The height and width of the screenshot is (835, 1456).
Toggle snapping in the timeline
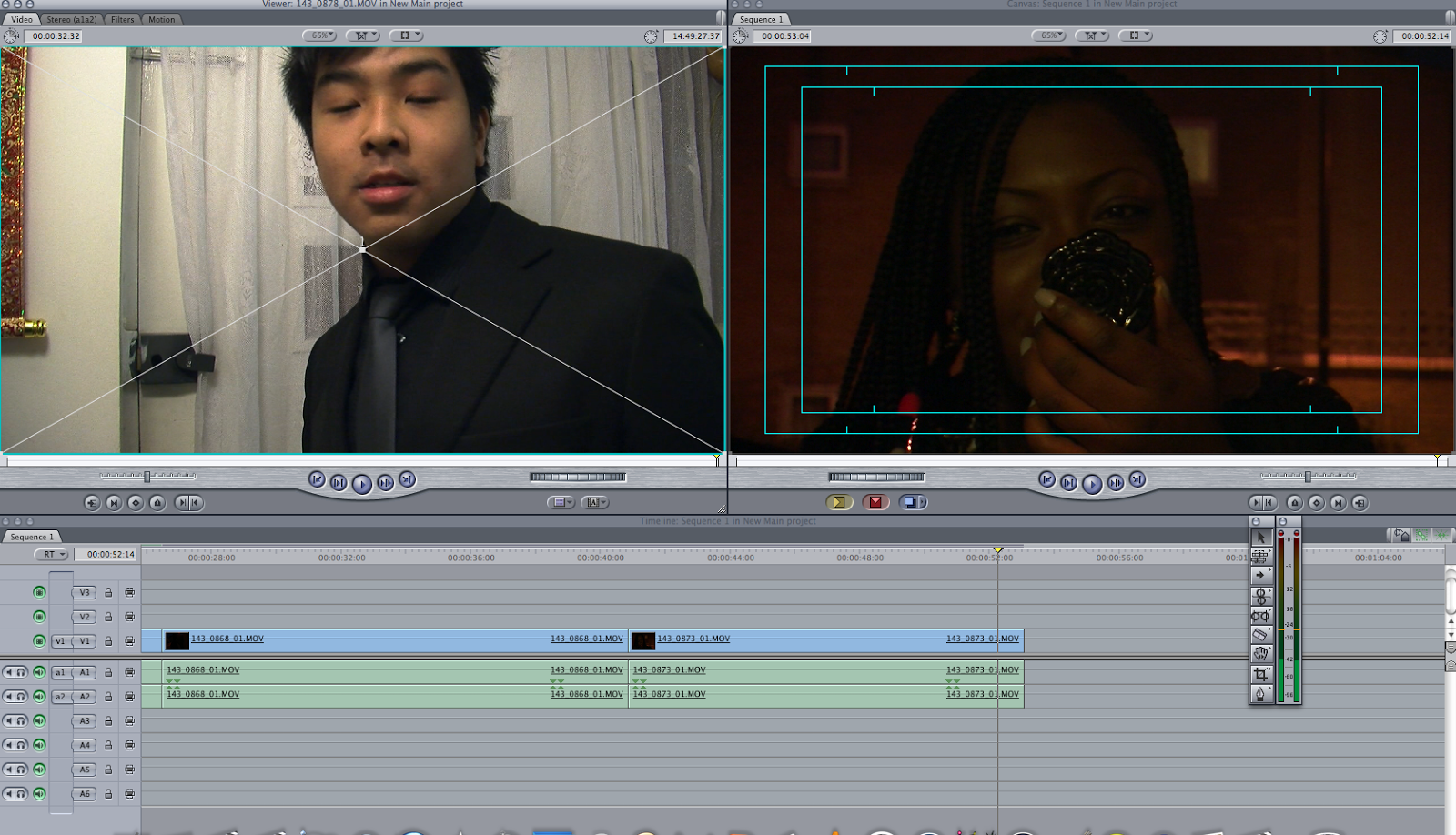point(1442,536)
